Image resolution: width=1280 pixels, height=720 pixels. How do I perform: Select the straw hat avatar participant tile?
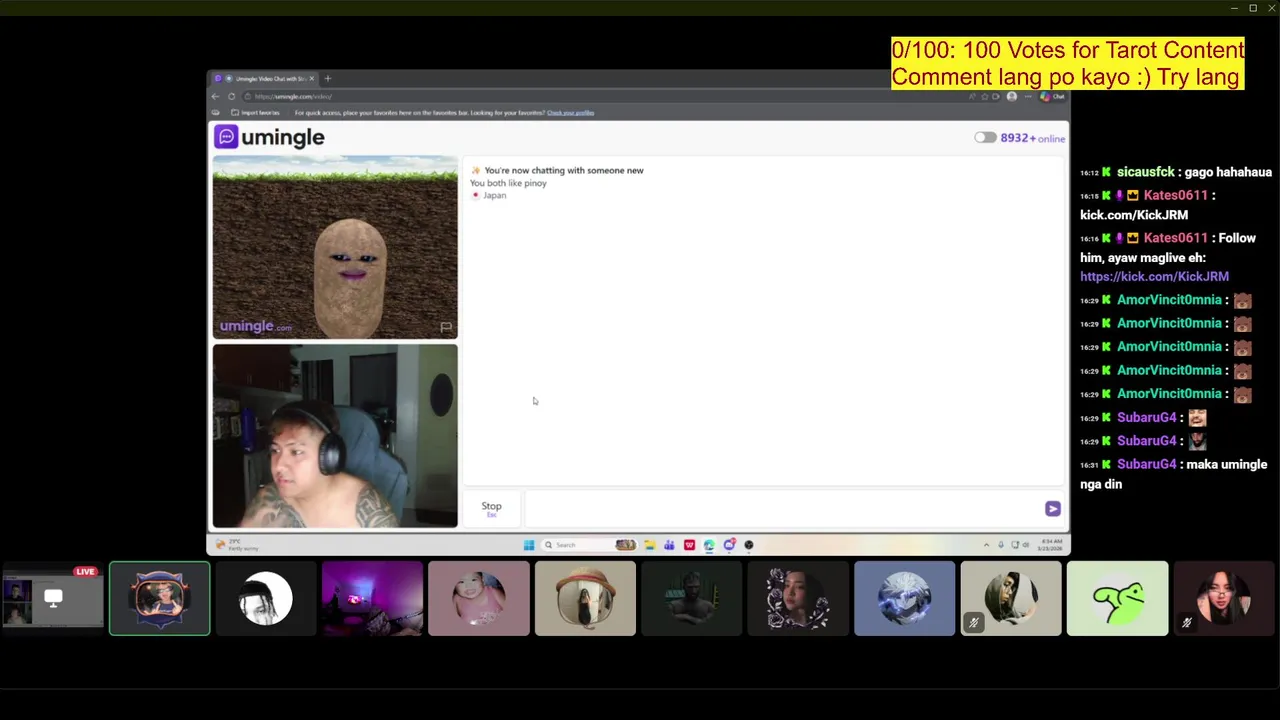(585, 598)
